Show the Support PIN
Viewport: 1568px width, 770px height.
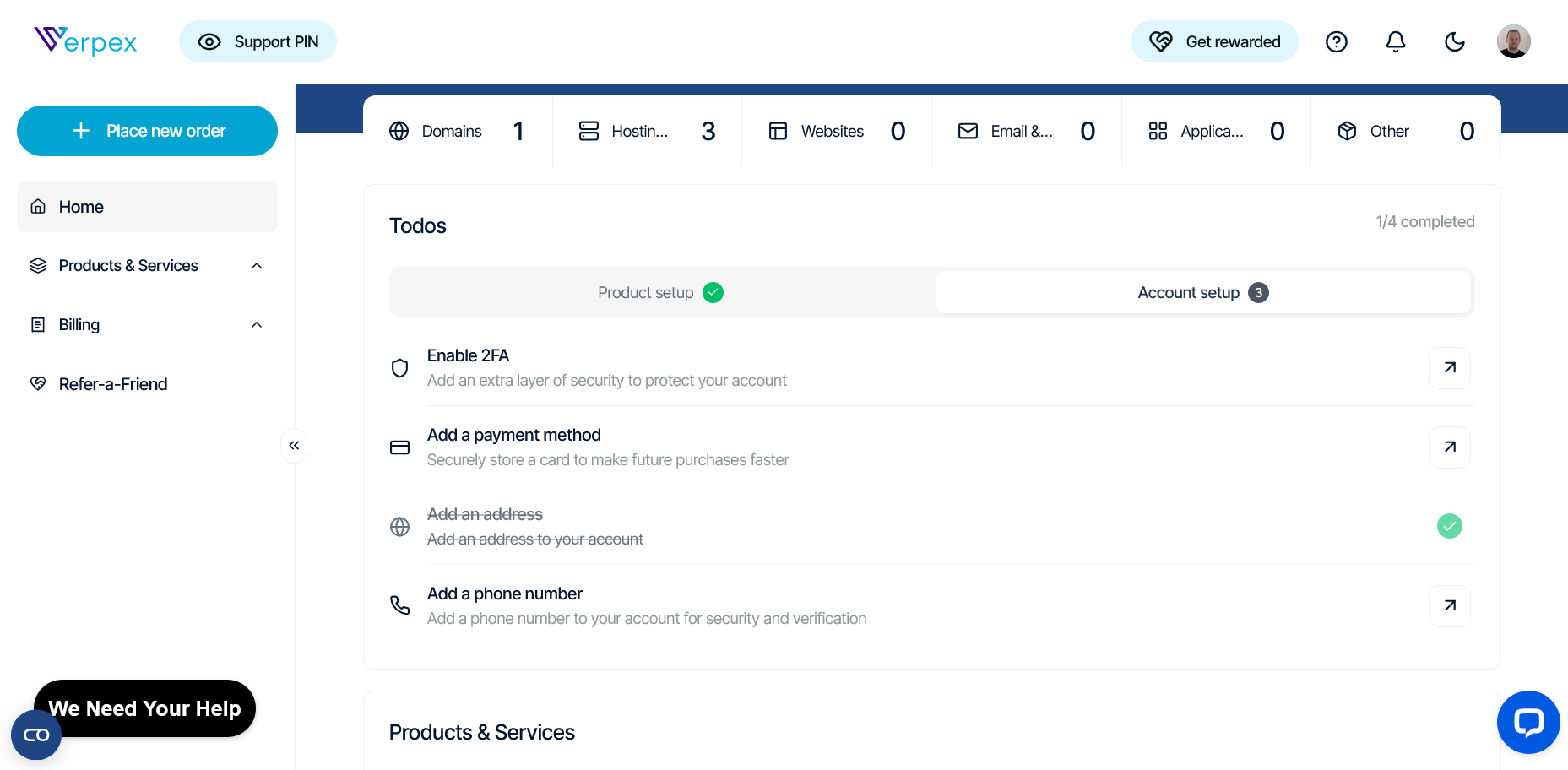tap(258, 41)
